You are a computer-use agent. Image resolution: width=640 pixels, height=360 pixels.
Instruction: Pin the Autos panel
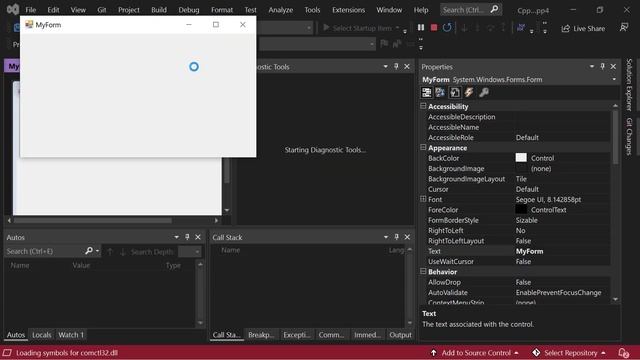coord(187,237)
